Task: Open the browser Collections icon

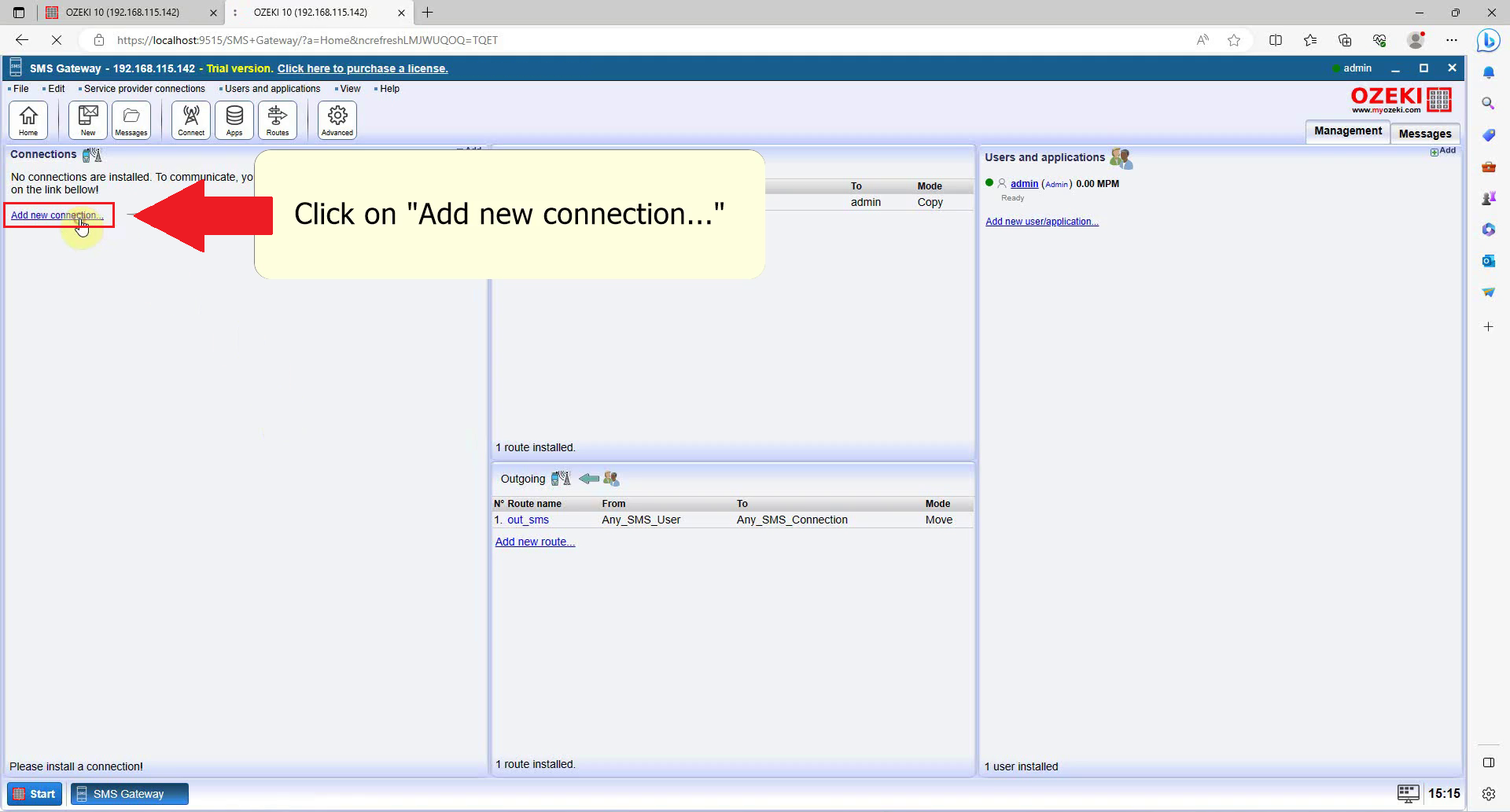Action: pyautogui.click(x=1345, y=40)
